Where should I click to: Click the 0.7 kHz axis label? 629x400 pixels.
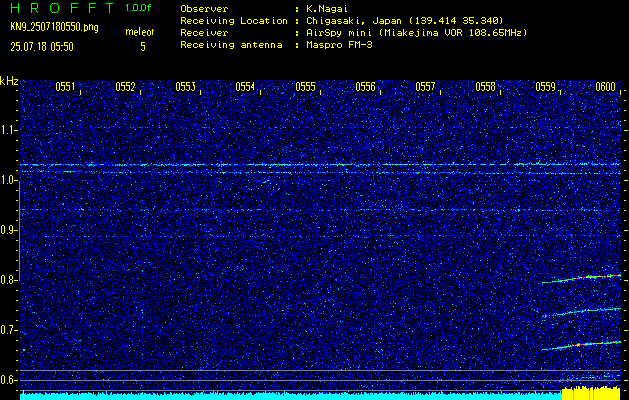click(x=9, y=330)
